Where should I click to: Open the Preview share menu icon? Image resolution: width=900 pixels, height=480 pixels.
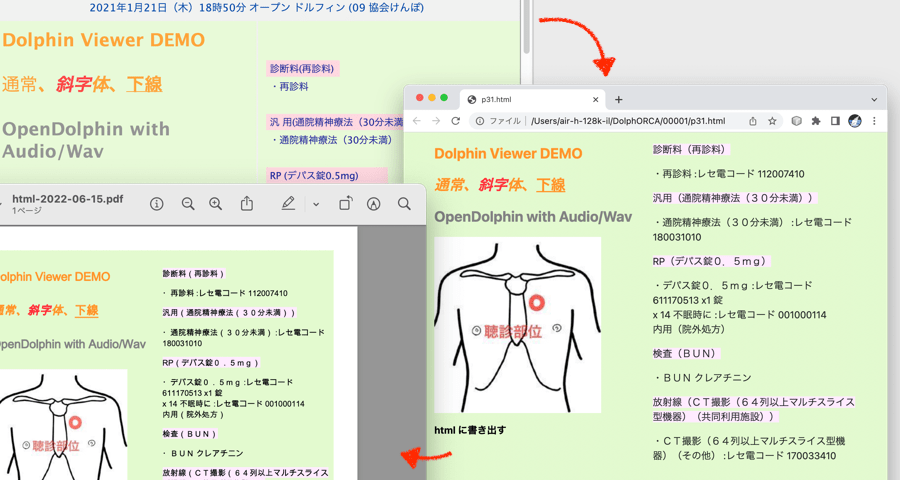247,203
